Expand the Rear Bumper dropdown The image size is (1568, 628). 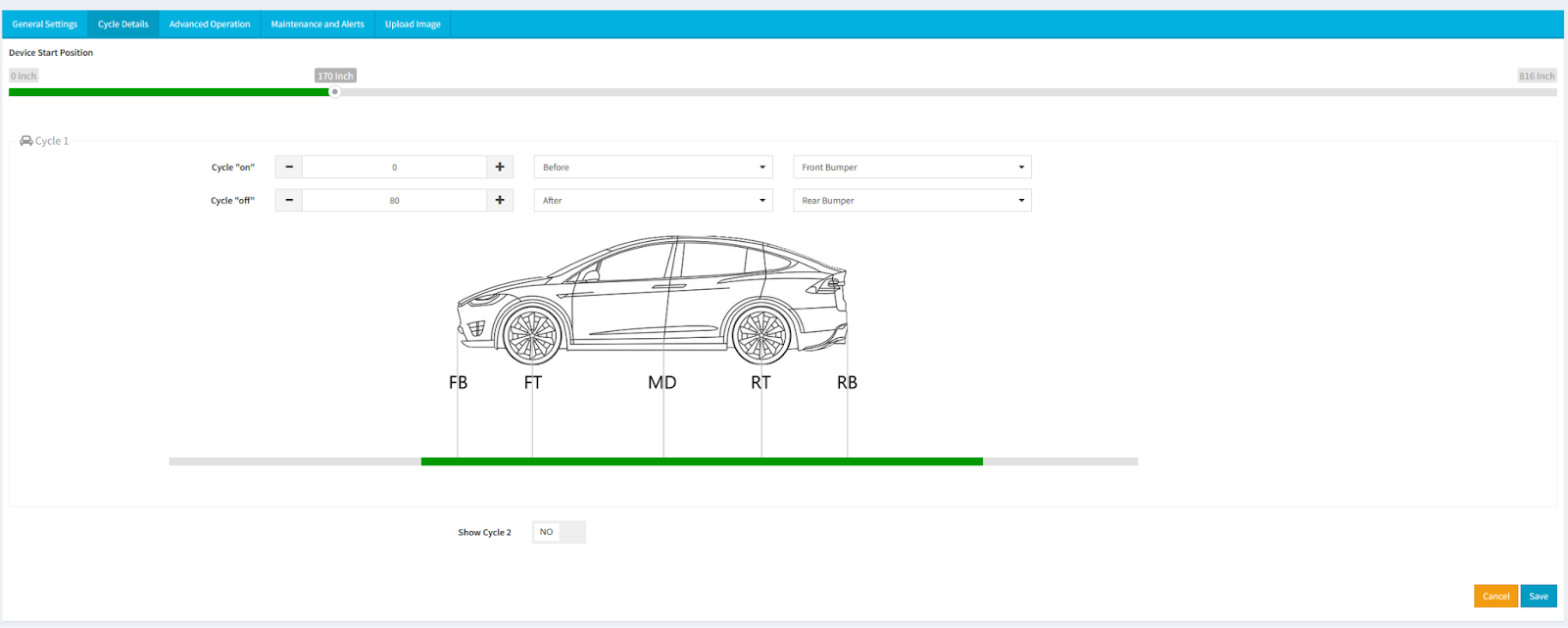click(911, 201)
